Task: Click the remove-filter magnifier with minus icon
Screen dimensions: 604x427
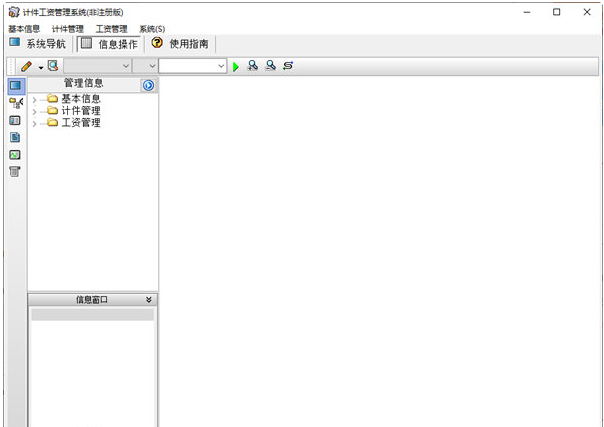Action: (270, 65)
